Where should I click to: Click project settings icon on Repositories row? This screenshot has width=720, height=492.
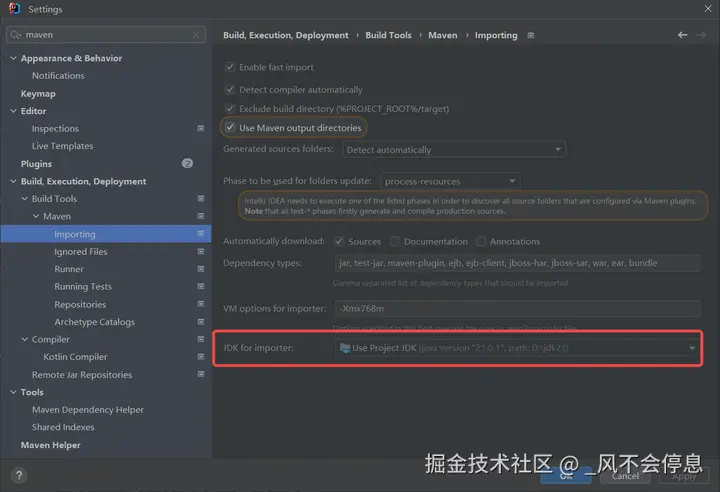click(x=201, y=304)
